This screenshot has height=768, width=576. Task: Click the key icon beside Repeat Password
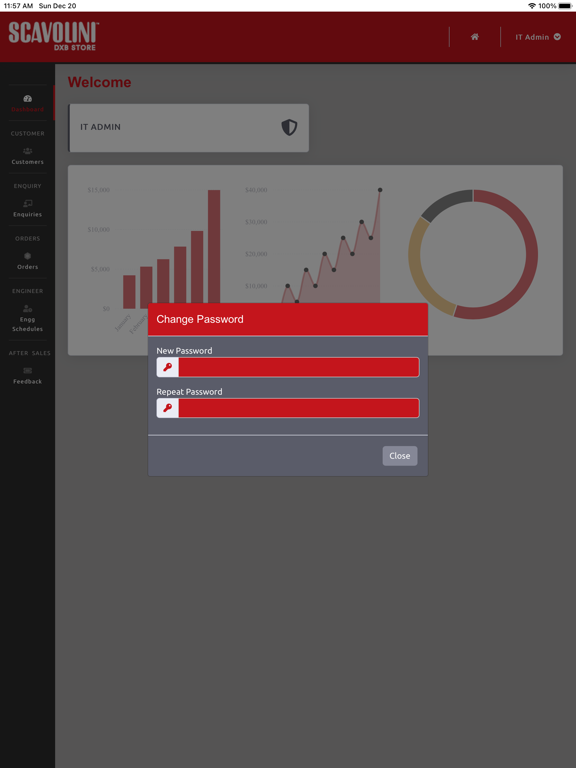pyautogui.click(x=168, y=408)
